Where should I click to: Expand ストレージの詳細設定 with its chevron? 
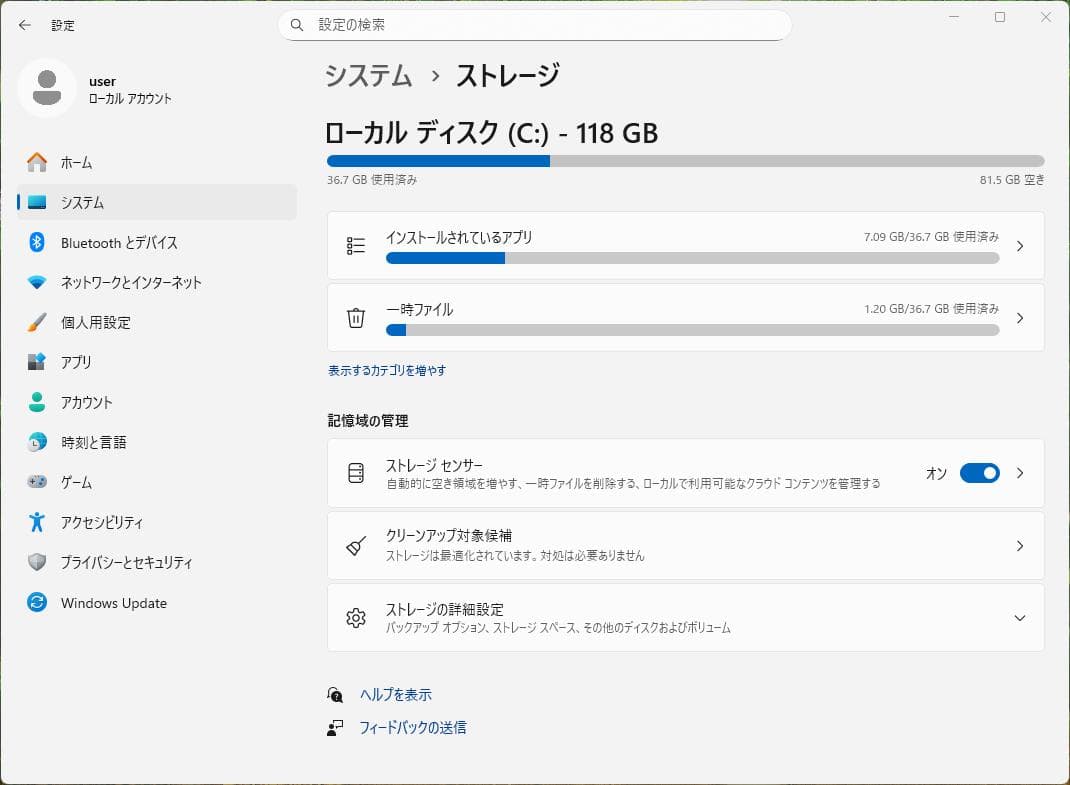[1019, 618]
